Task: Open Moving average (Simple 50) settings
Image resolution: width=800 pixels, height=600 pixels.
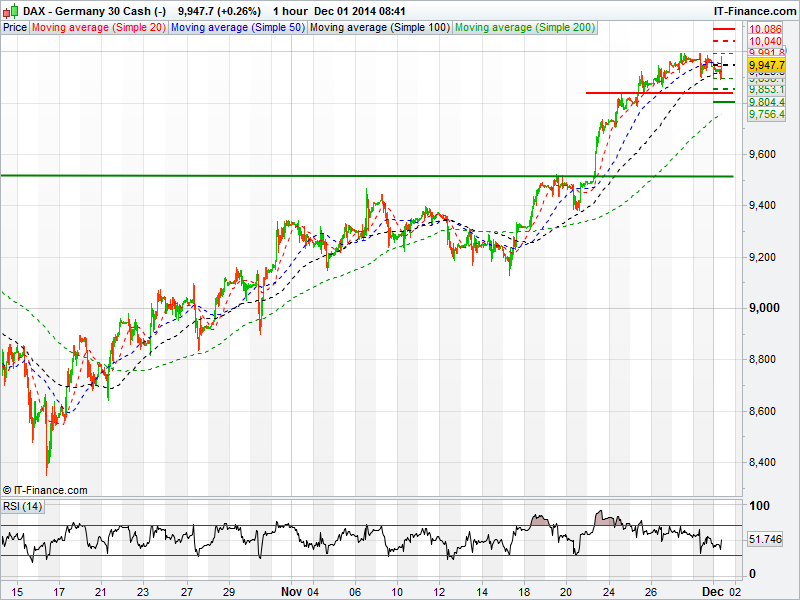Action: tap(237, 27)
